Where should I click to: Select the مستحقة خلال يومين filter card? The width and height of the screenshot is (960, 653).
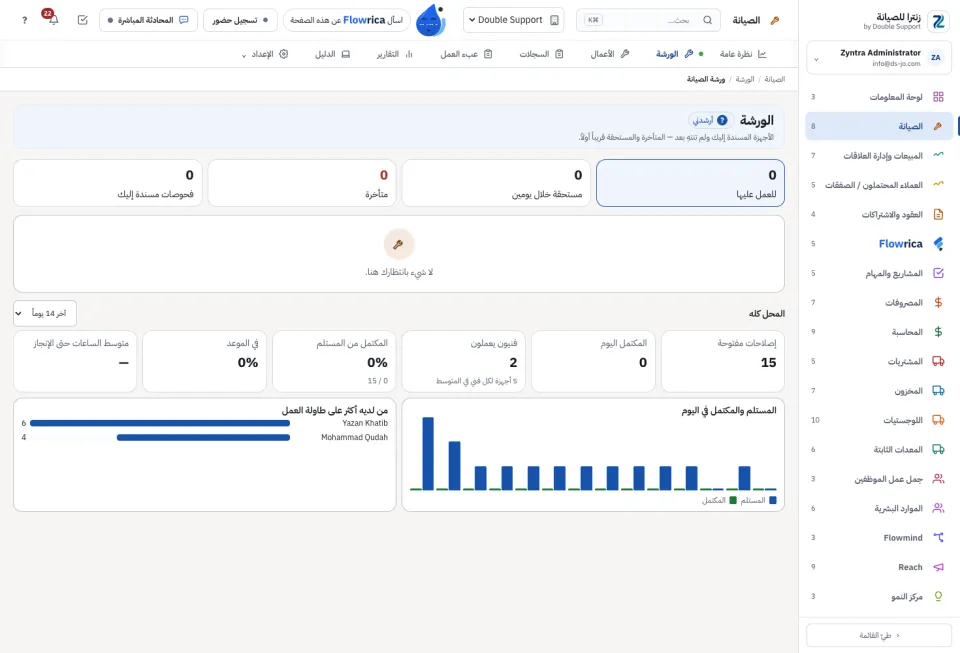496,183
